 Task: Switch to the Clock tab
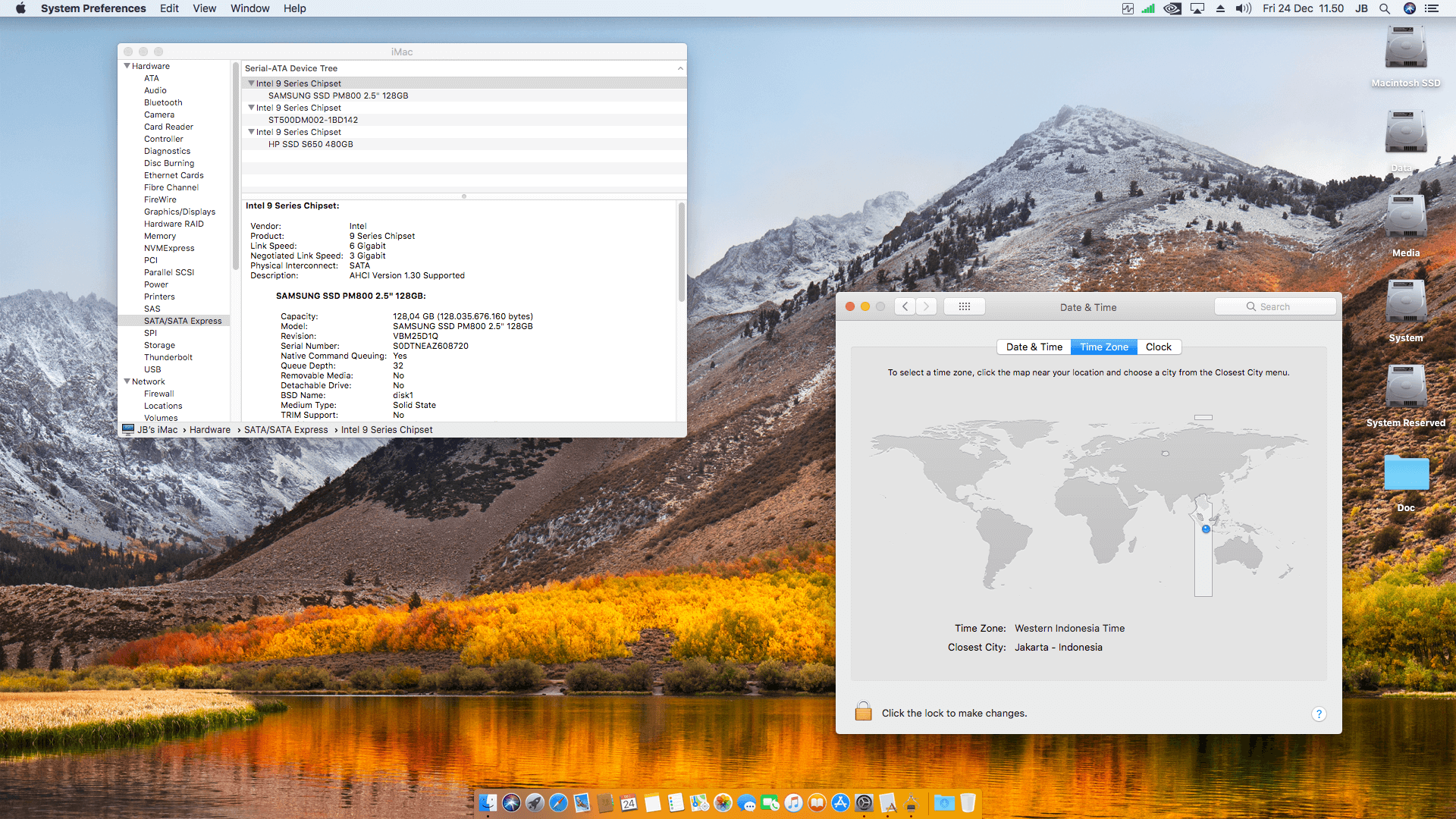coord(1159,347)
